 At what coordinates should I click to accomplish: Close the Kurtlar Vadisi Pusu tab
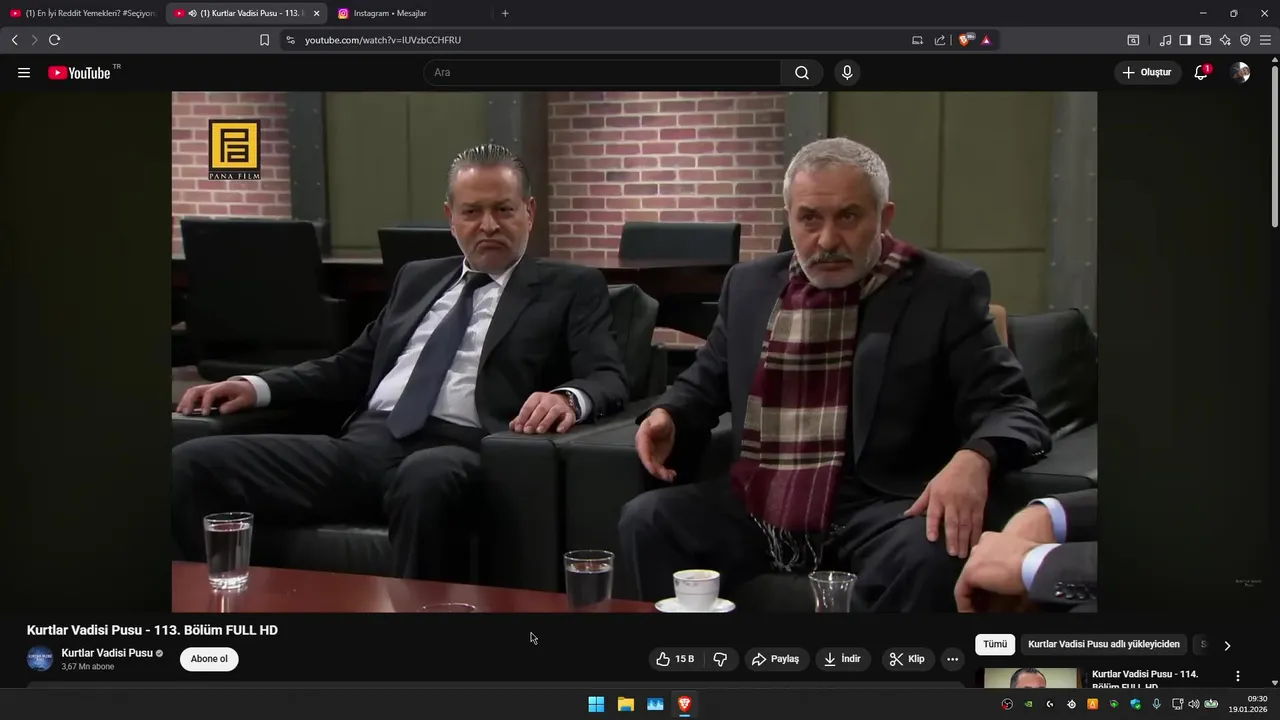click(316, 13)
